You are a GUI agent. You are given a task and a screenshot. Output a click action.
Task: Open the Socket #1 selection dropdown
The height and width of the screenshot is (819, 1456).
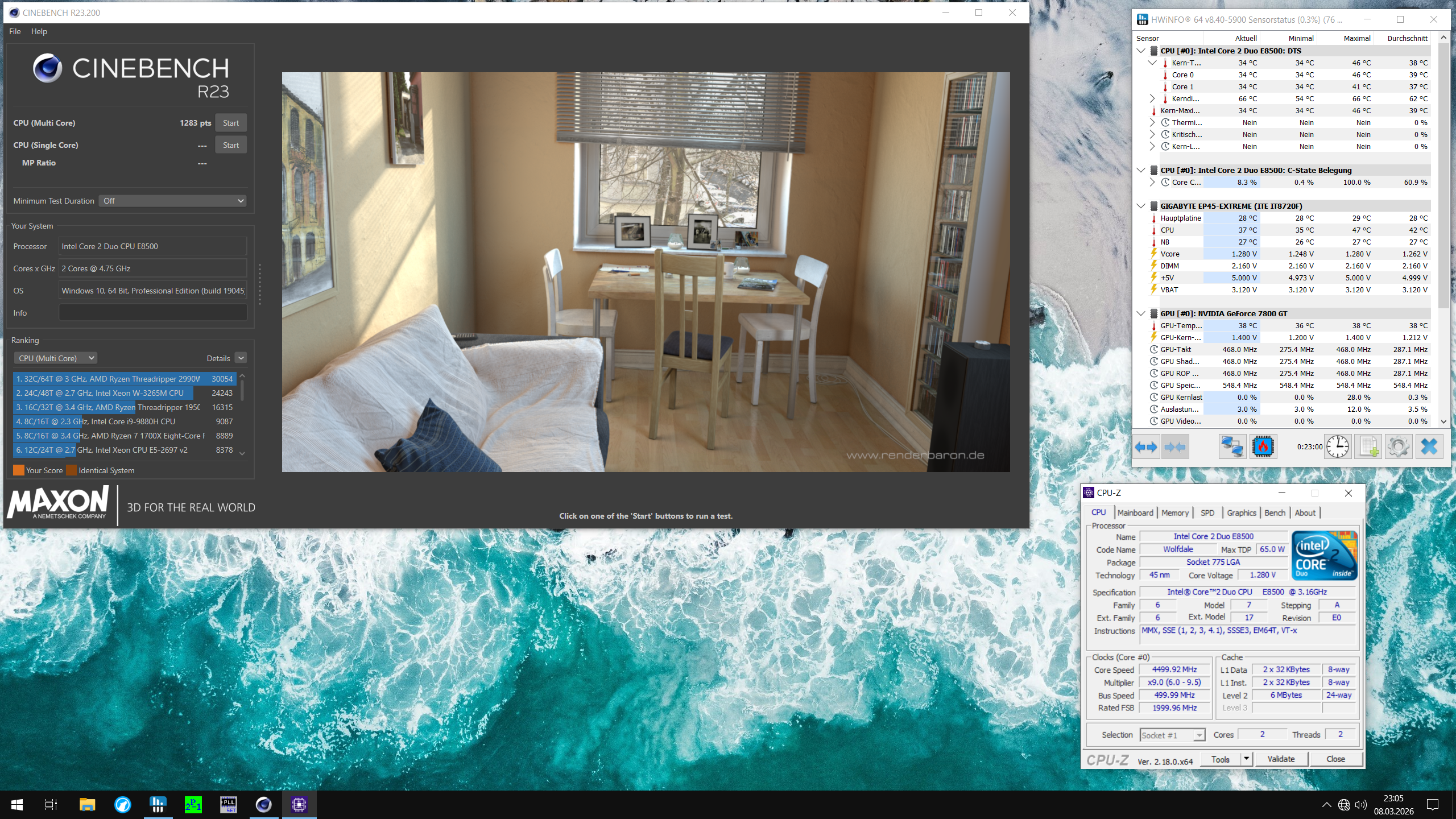pos(1172,735)
